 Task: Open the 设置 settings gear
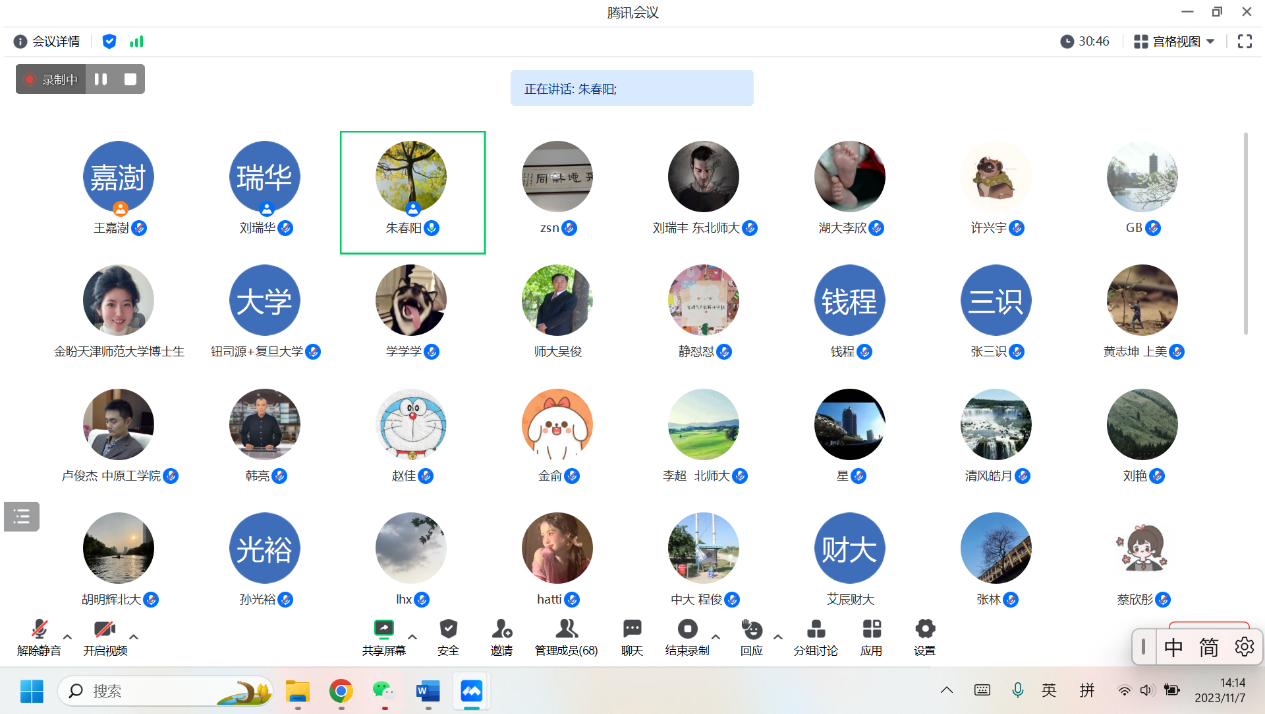click(925, 630)
